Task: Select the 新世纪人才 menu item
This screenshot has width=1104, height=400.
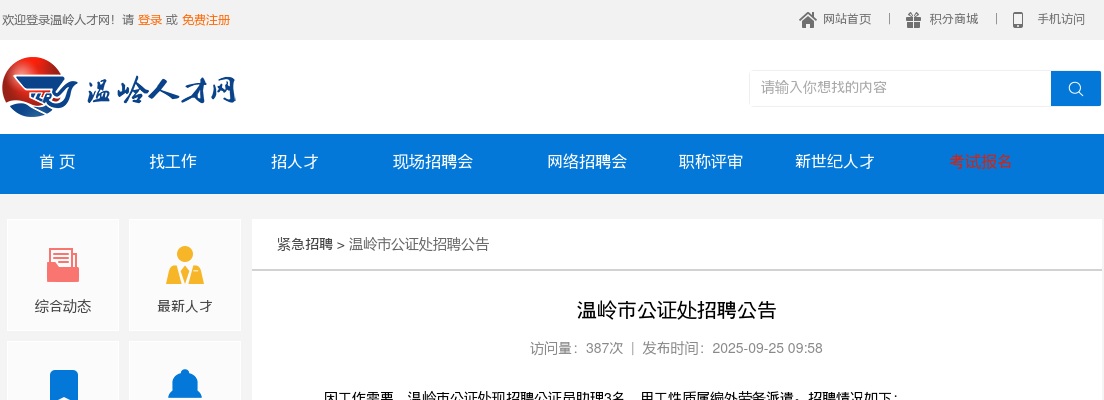Action: 835,162
